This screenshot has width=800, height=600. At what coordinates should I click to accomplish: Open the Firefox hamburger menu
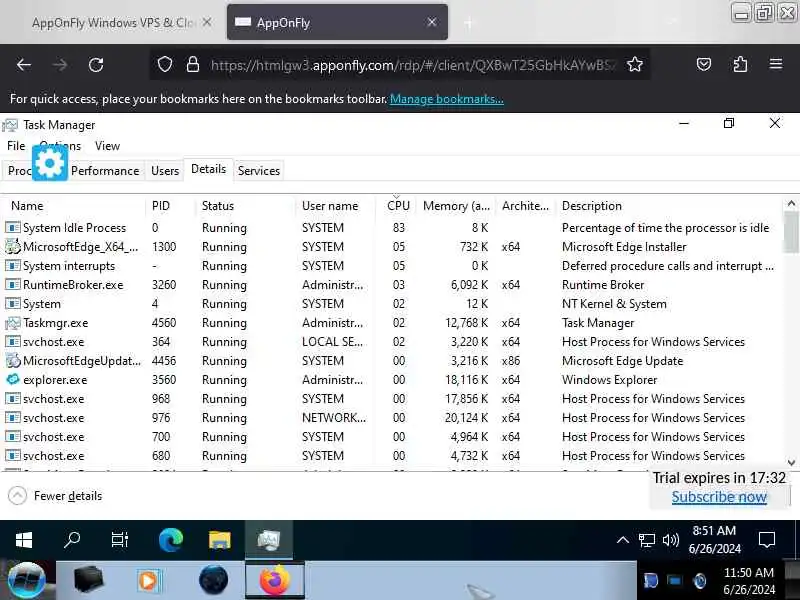[776, 64]
